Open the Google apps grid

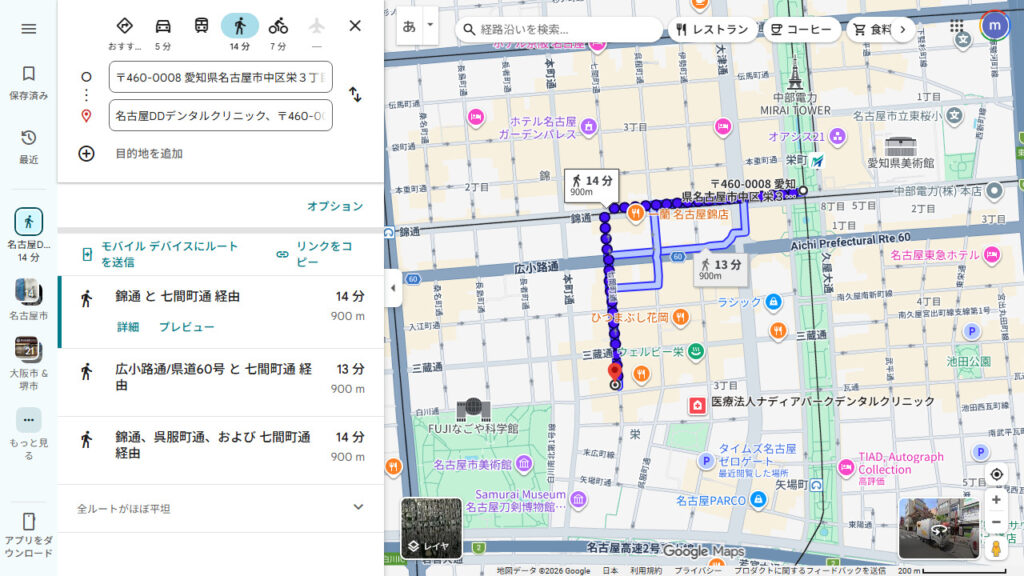pyautogui.click(x=956, y=25)
